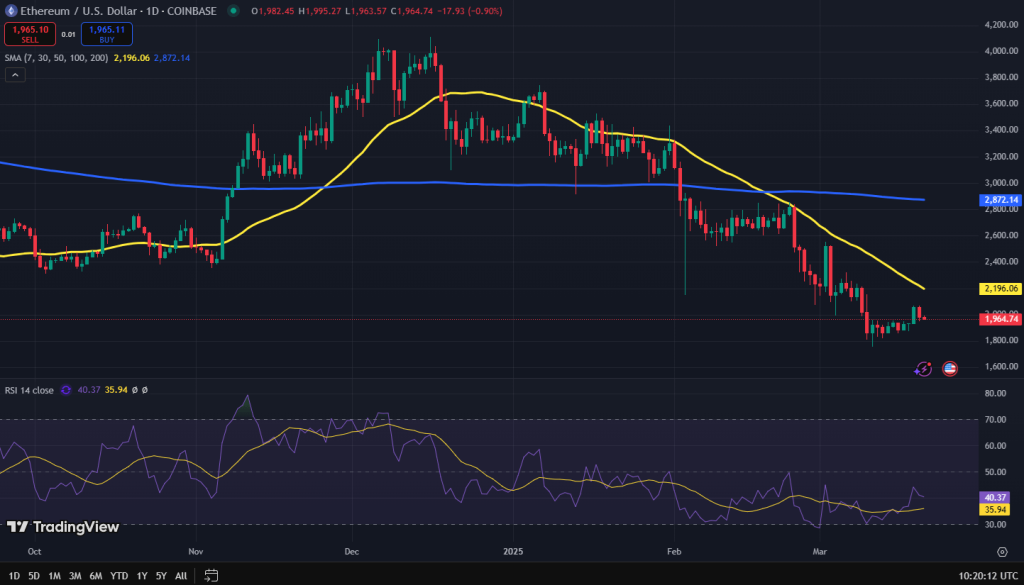Select the All range option
The width and height of the screenshot is (1024, 585).
180,575
